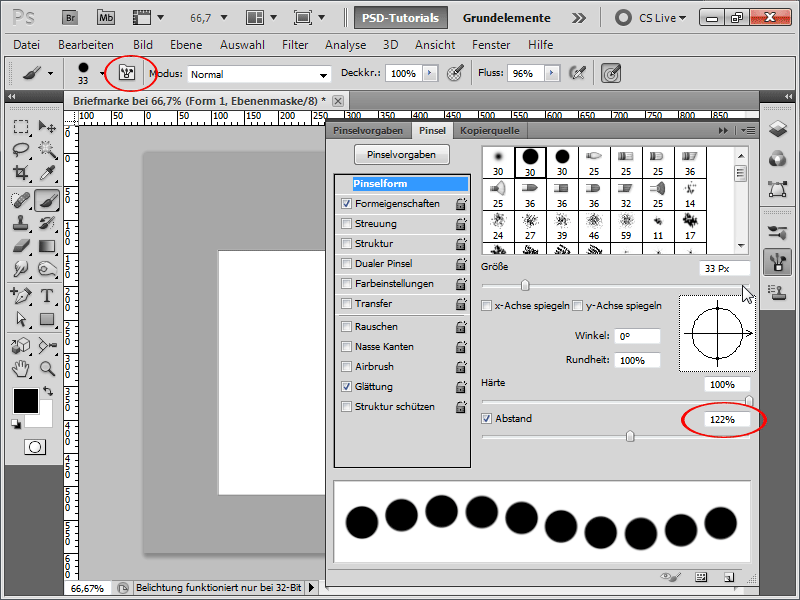Screen dimensions: 800x600
Task: Click the black foreground color swatch
Action: pyautogui.click(x=26, y=401)
